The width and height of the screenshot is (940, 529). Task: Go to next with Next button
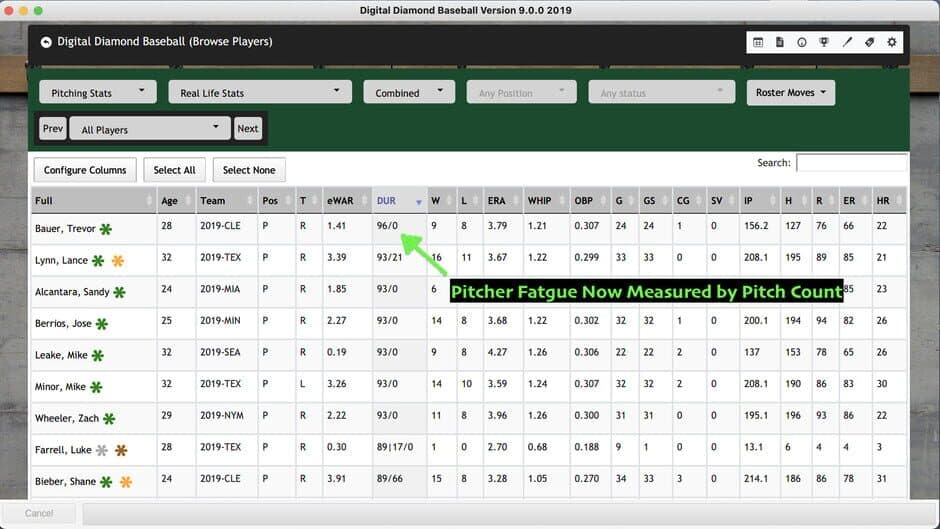(248, 128)
